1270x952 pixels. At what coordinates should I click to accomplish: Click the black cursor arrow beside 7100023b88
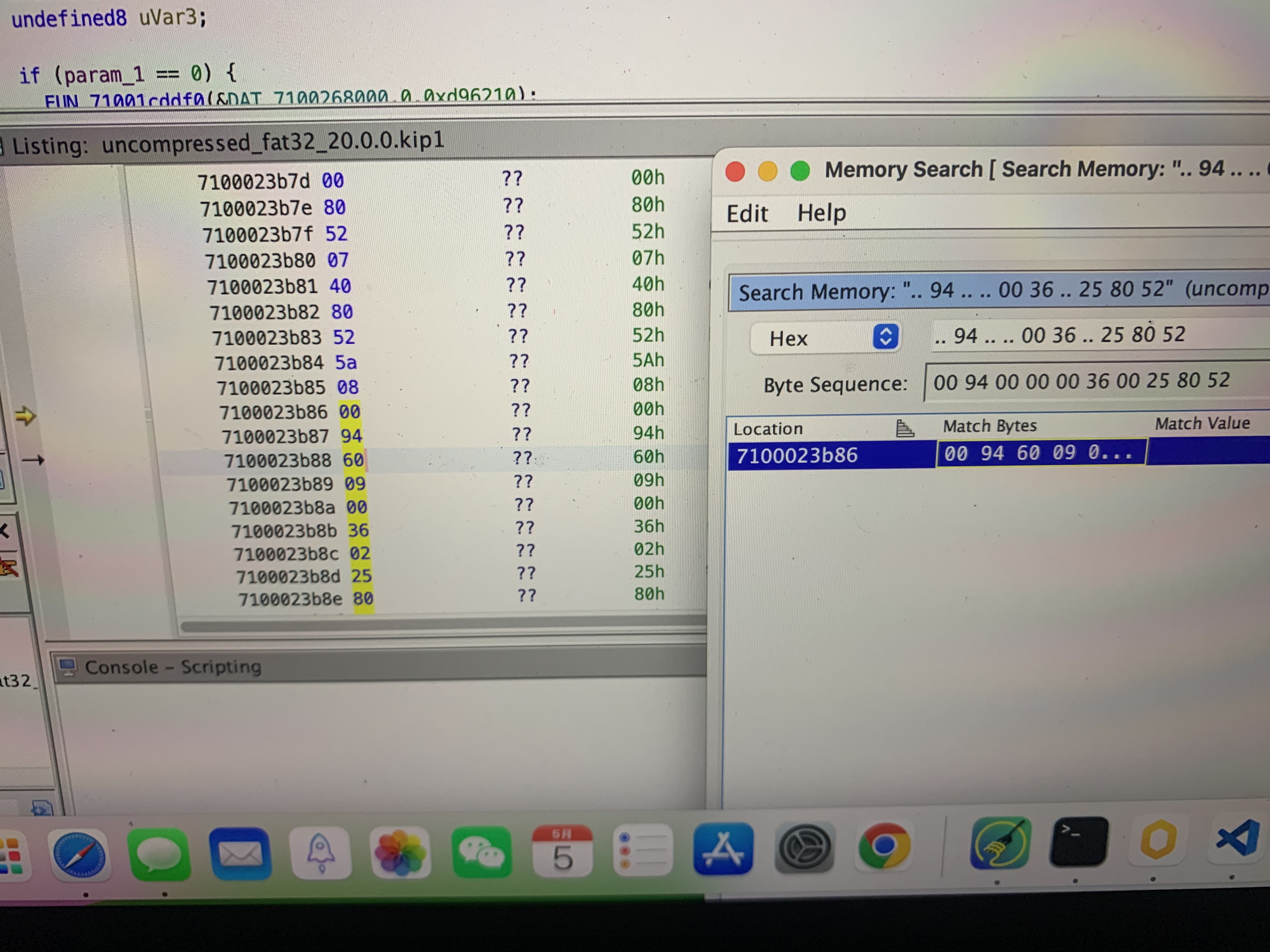coord(33,460)
